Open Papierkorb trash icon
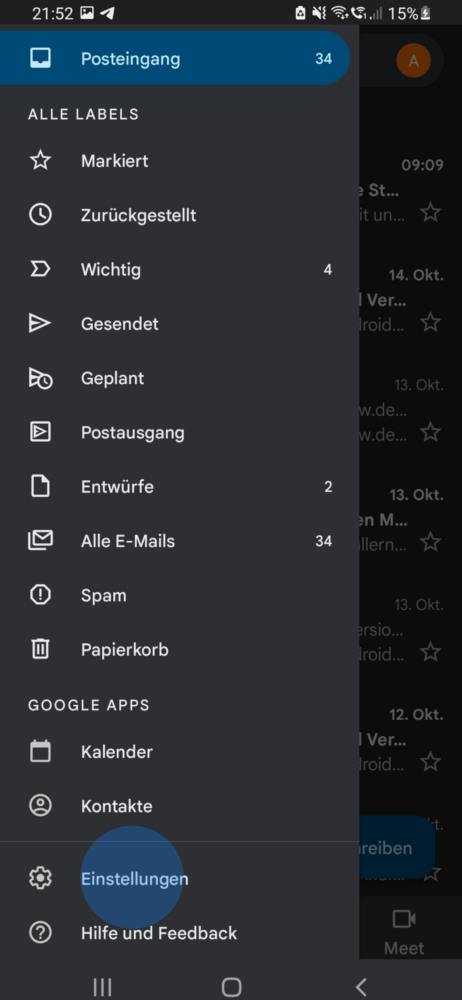The height and width of the screenshot is (1000, 462). pos(40,649)
